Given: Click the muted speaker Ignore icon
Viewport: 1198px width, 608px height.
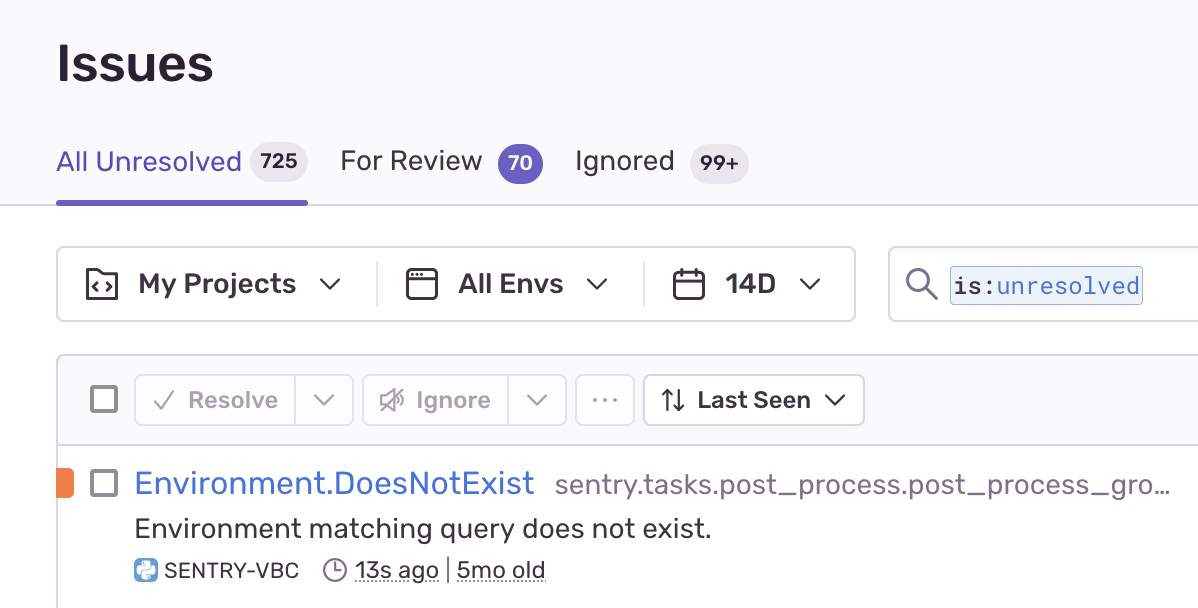Looking at the screenshot, I should point(392,399).
